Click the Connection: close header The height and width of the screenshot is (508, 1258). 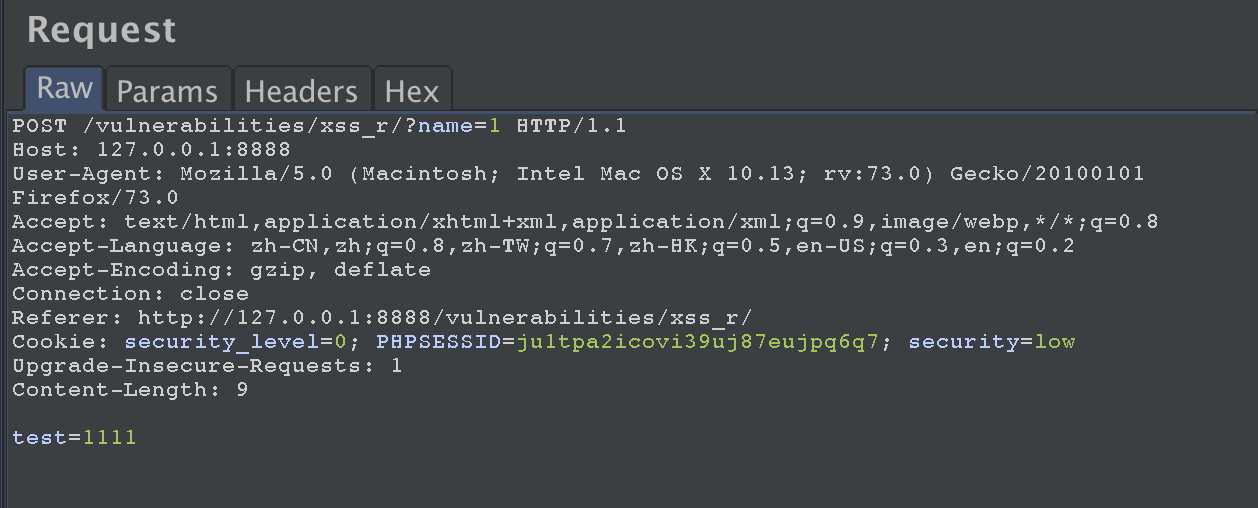coord(130,294)
